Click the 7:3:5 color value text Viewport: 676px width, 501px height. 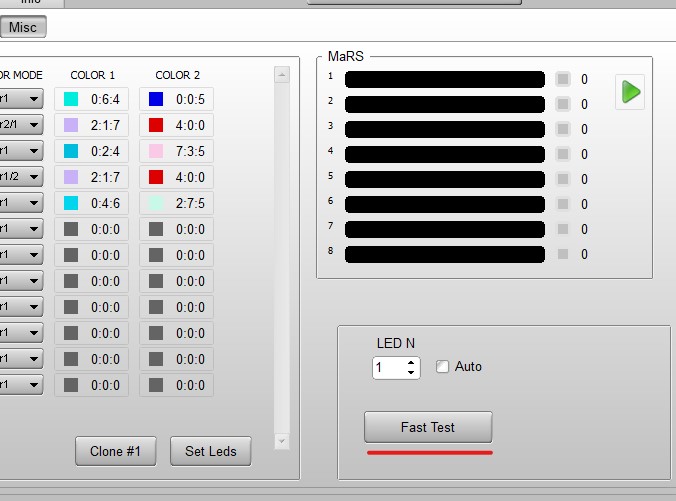(190, 151)
